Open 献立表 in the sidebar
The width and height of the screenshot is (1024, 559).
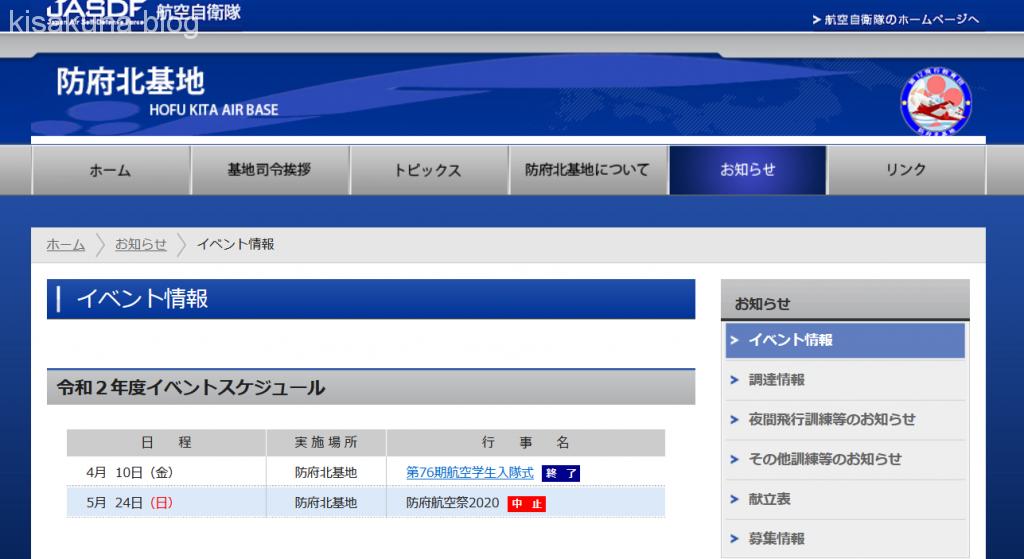pos(769,499)
